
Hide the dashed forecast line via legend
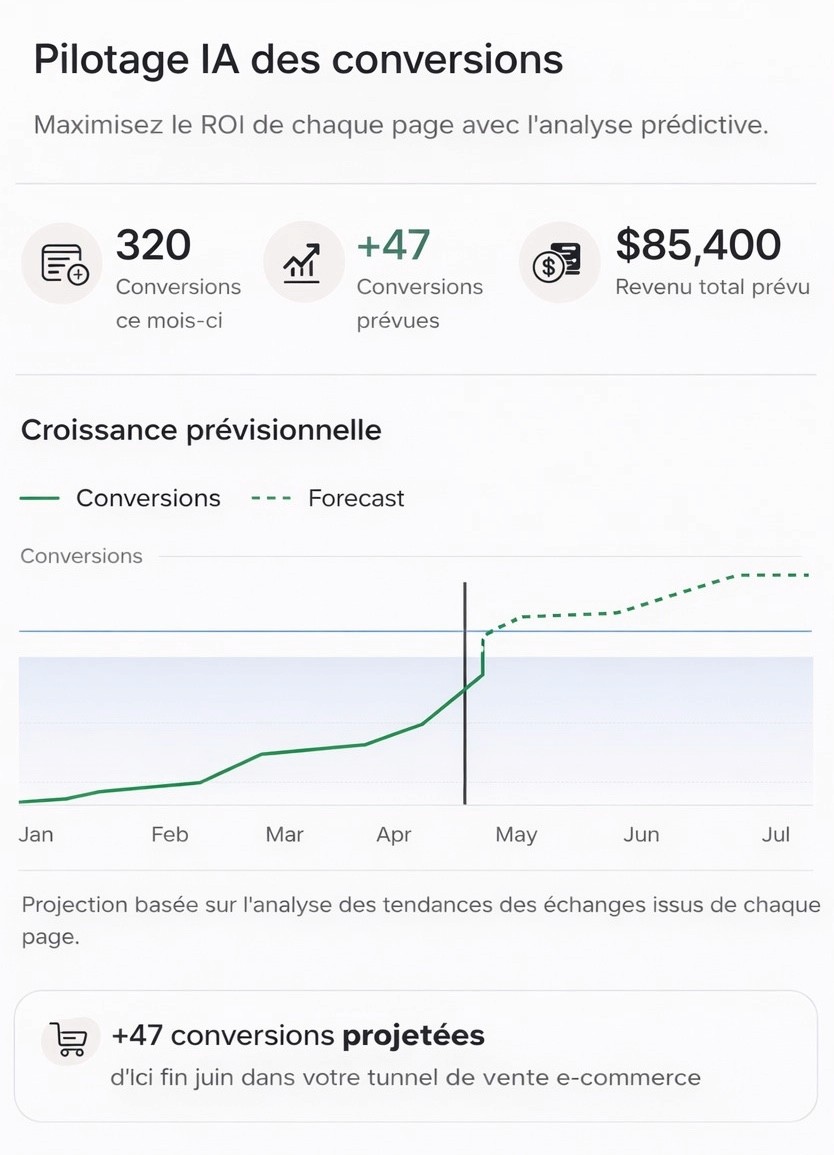tap(330, 498)
